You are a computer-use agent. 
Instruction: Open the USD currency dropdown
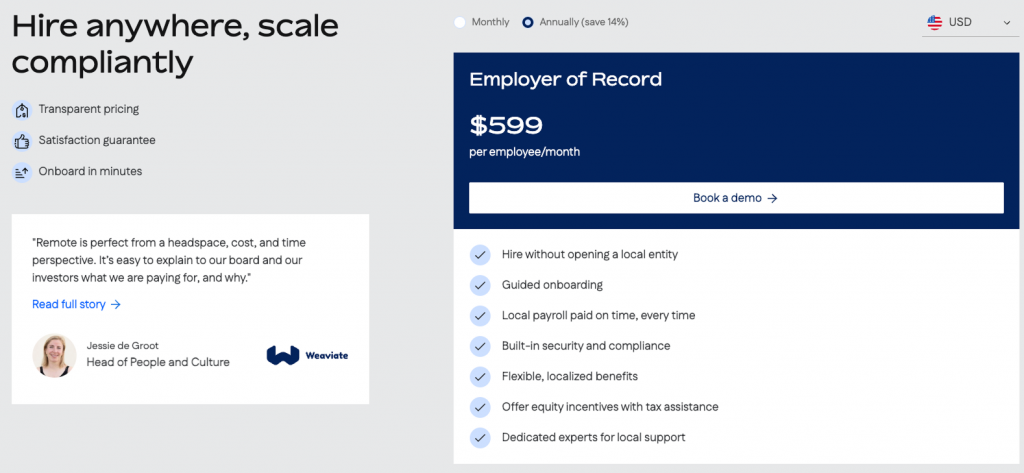(x=970, y=22)
